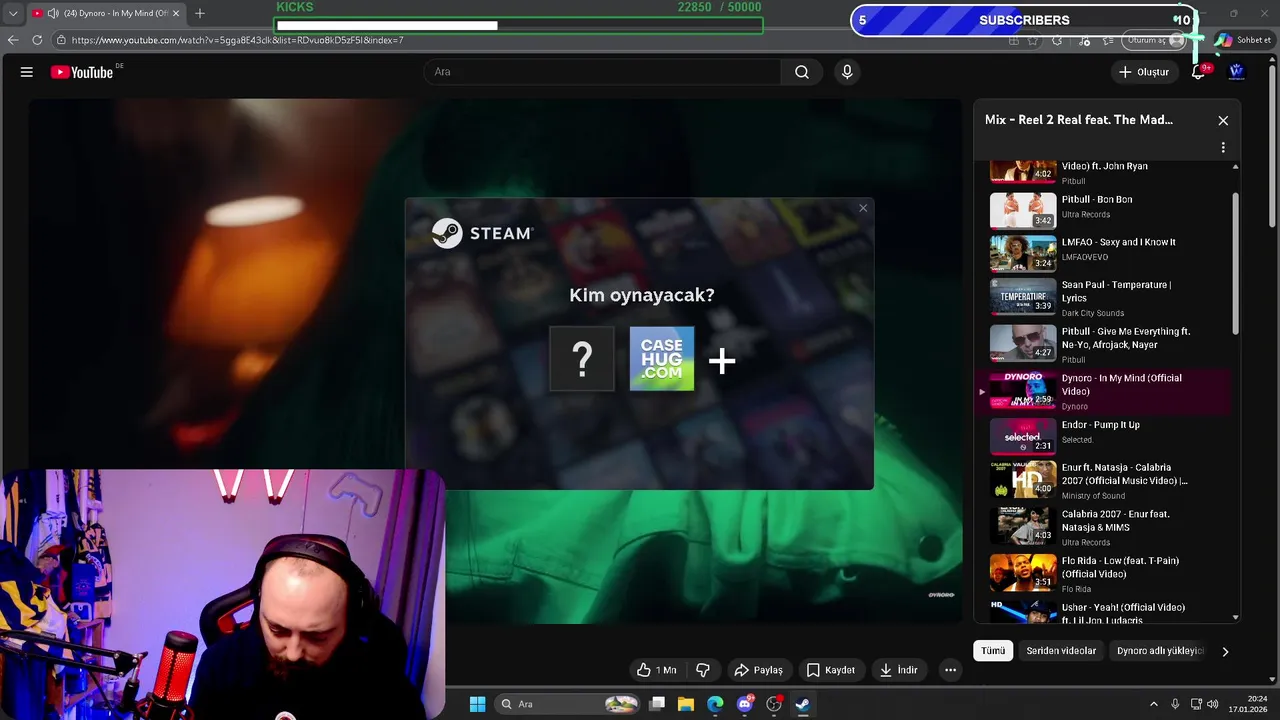Click the Sohbet et chat button
Screen dimensions: 1280x720
(x=1243, y=40)
